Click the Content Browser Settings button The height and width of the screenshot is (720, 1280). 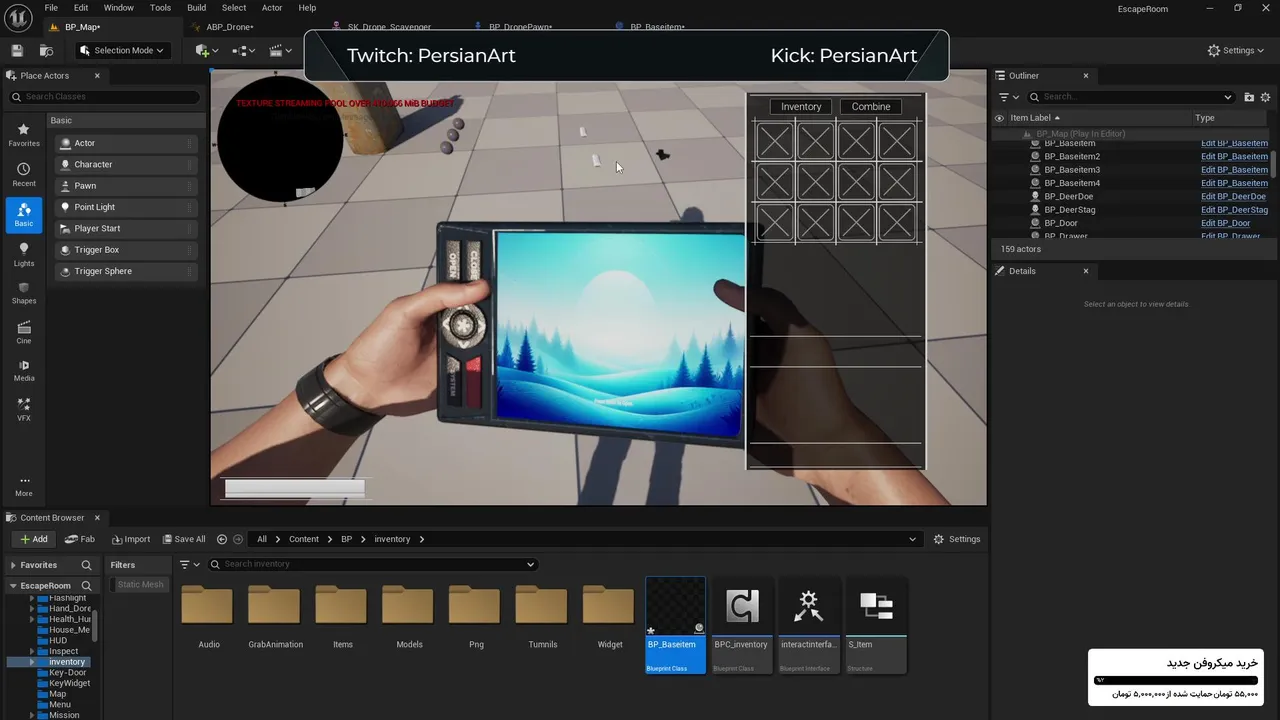click(957, 539)
